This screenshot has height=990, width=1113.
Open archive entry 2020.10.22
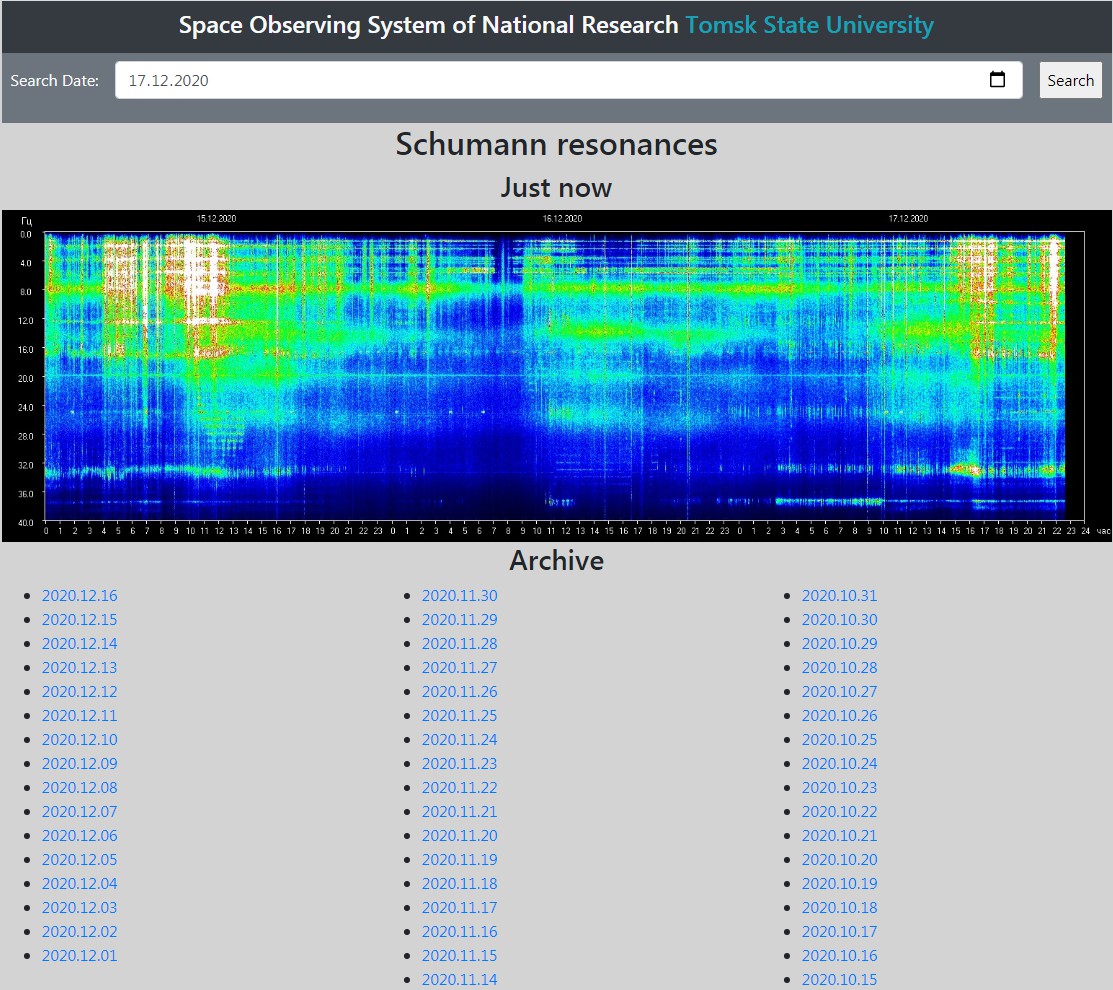coord(839,812)
